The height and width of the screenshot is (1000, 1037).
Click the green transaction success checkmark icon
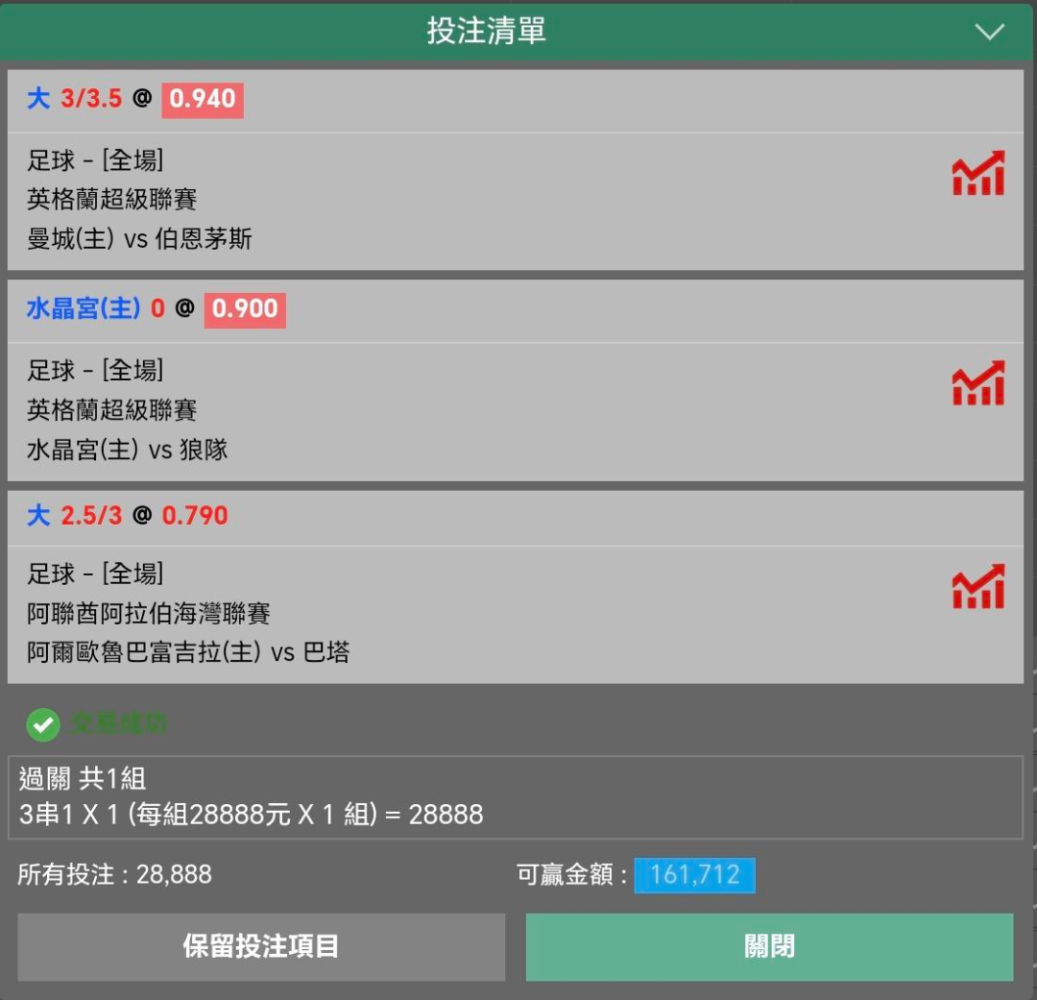tap(43, 725)
